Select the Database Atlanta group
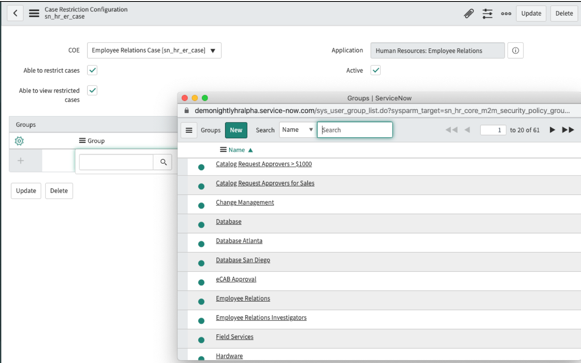The image size is (581, 363). coord(239,241)
